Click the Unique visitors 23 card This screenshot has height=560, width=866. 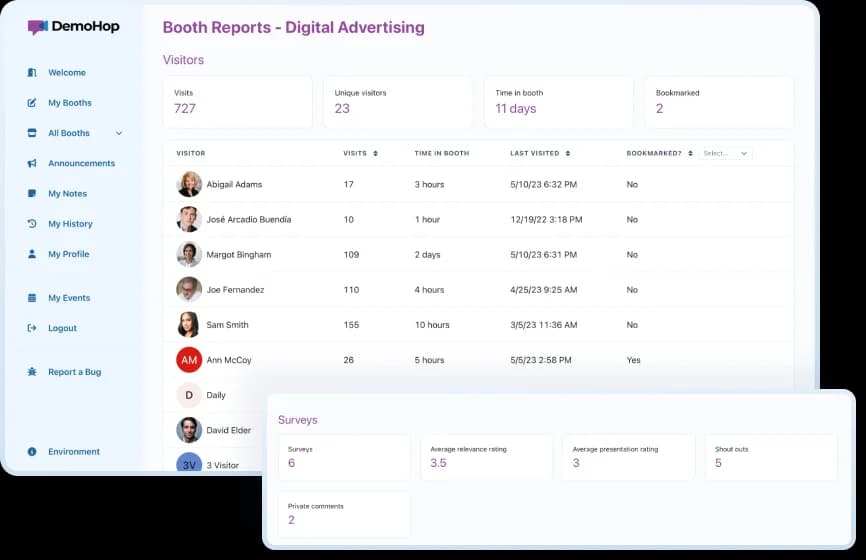click(398, 102)
